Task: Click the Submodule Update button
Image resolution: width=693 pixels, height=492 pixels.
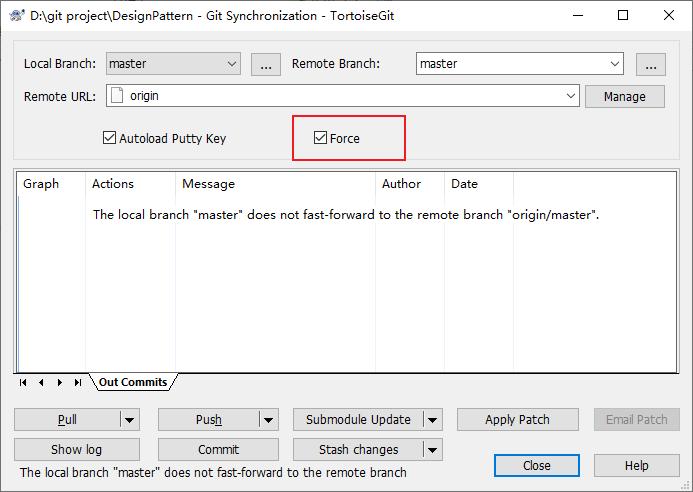Action: [x=358, y=420]
